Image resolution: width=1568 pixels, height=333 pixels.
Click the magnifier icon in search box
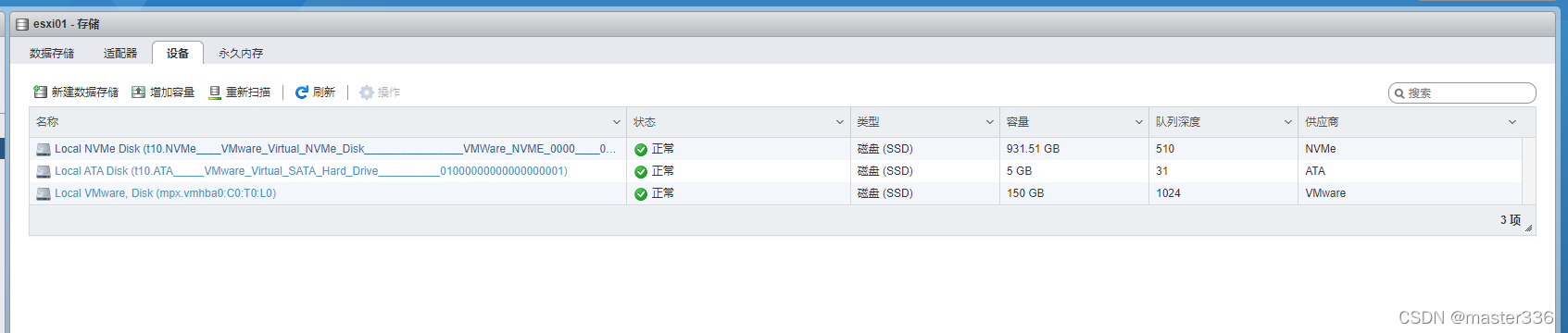(1399, 93)
